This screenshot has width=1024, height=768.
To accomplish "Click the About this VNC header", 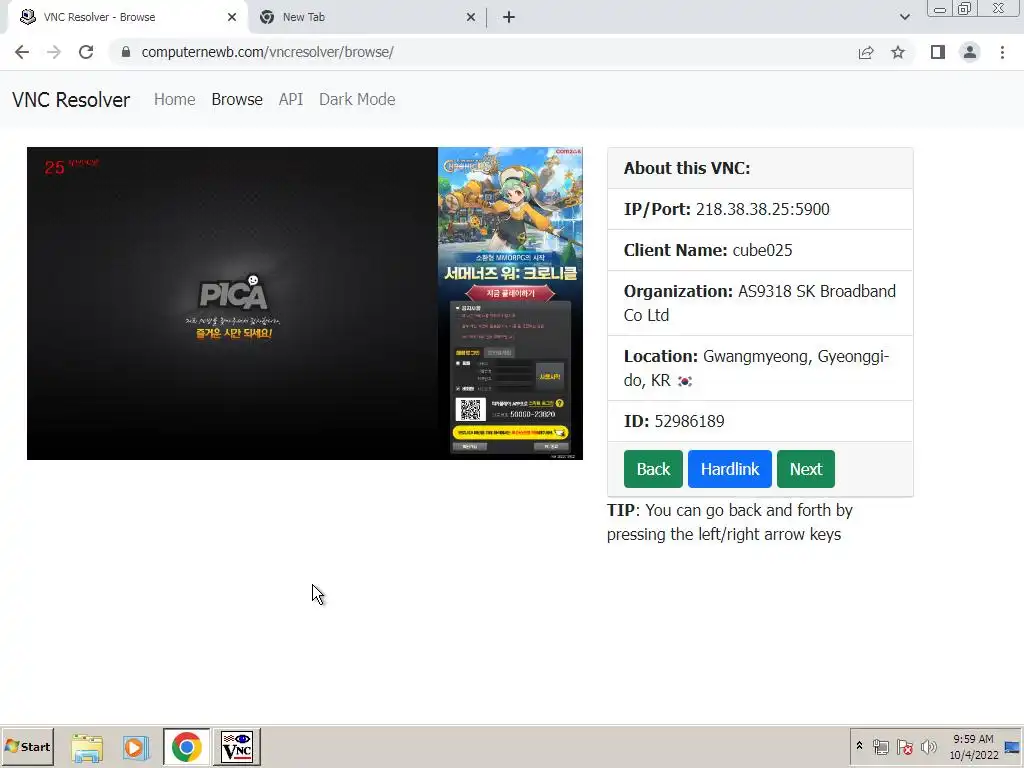I will (x=760, y=168).
